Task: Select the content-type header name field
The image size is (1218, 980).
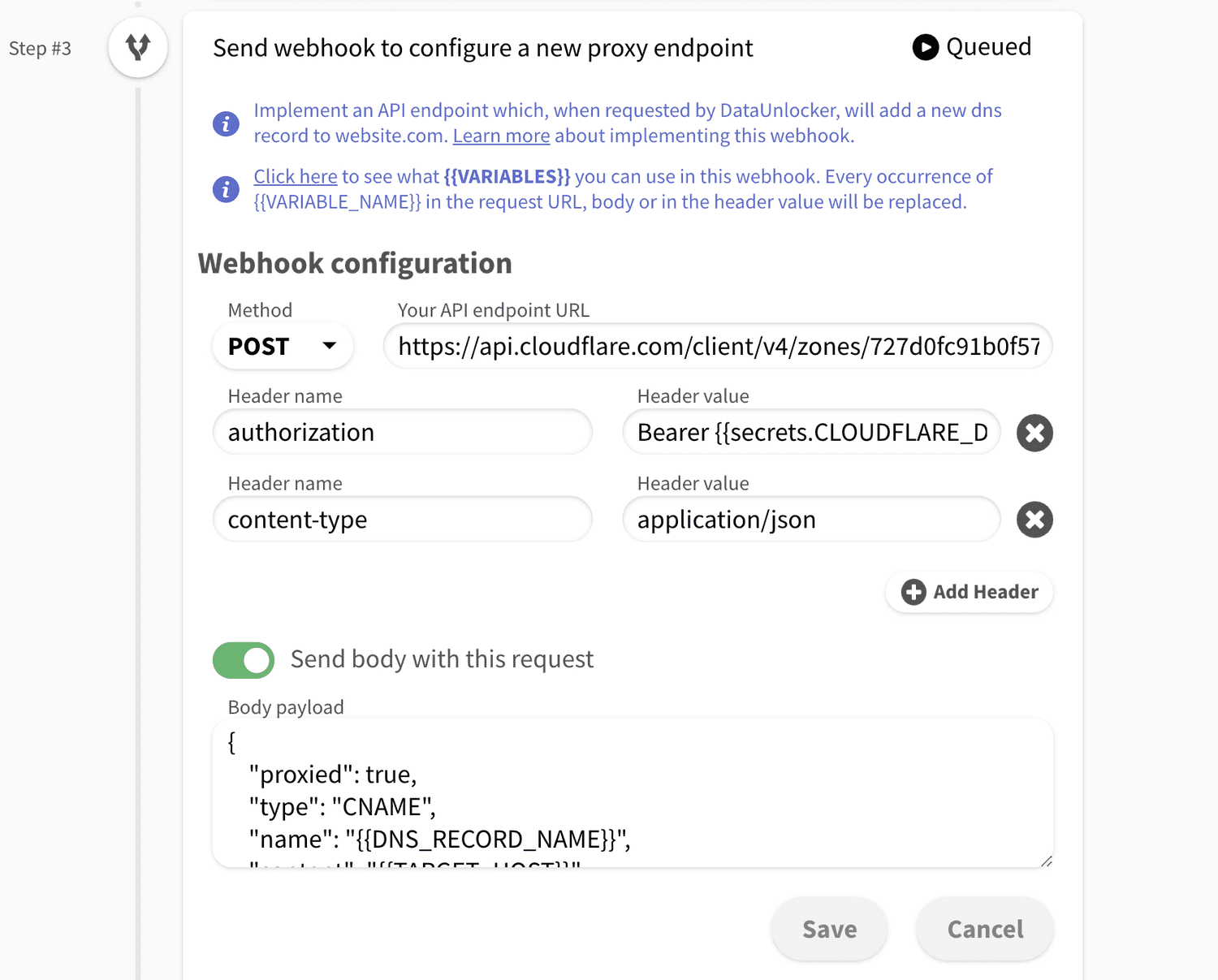Action: point(402,520)
